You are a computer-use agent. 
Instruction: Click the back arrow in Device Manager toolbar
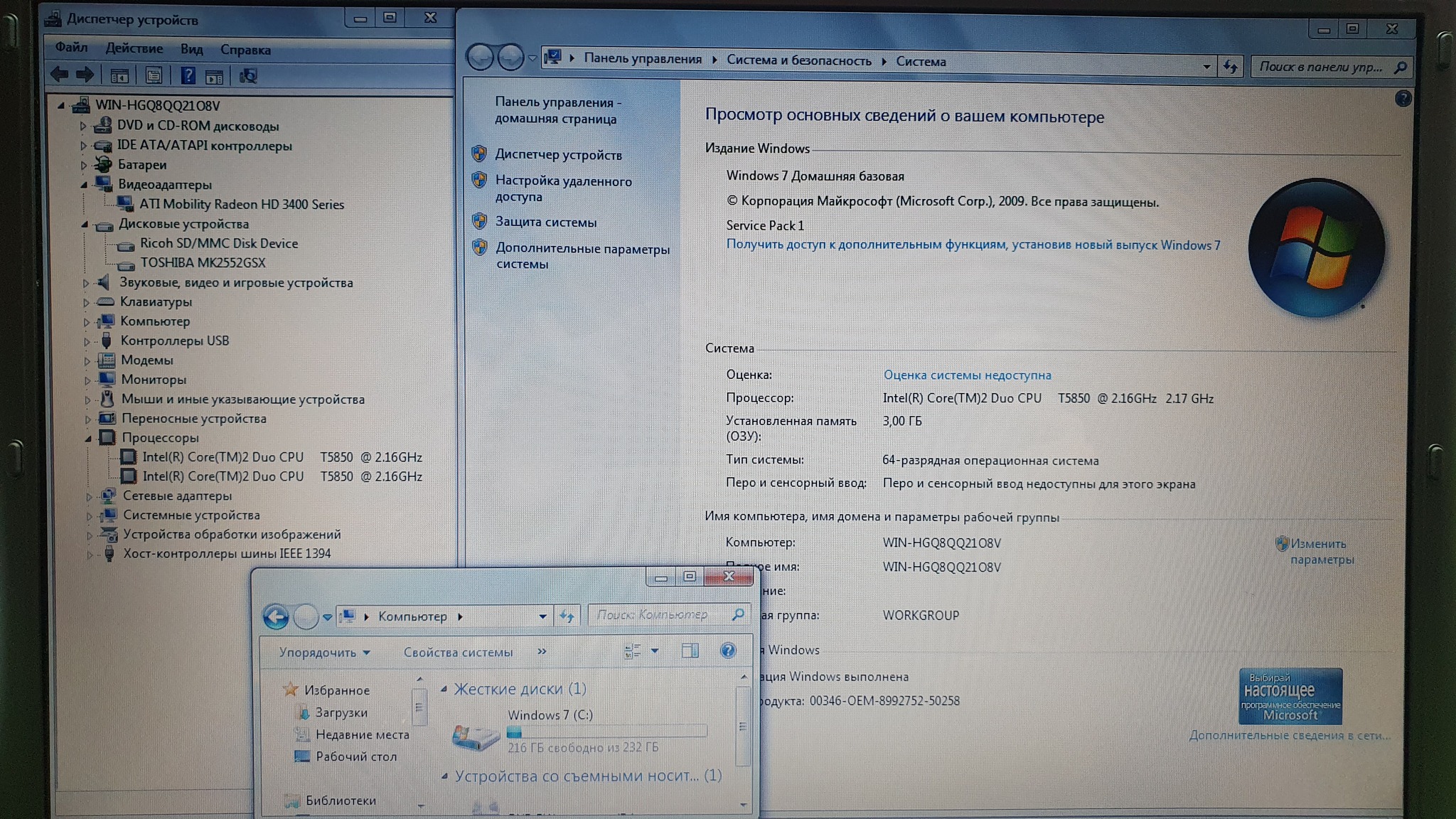pos(60,75)
